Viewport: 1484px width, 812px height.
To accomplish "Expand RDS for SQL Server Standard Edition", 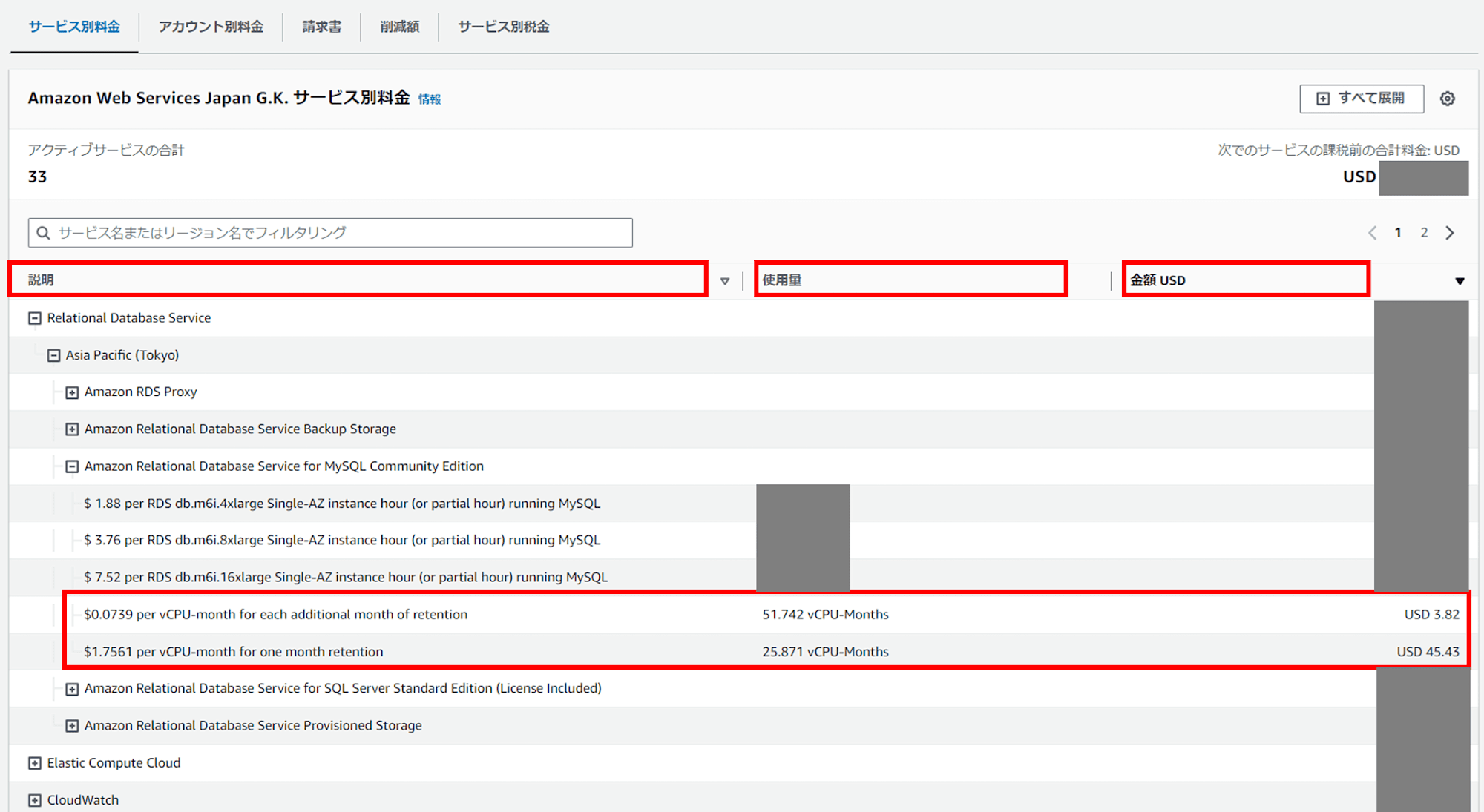I will (x=72, y=689).
